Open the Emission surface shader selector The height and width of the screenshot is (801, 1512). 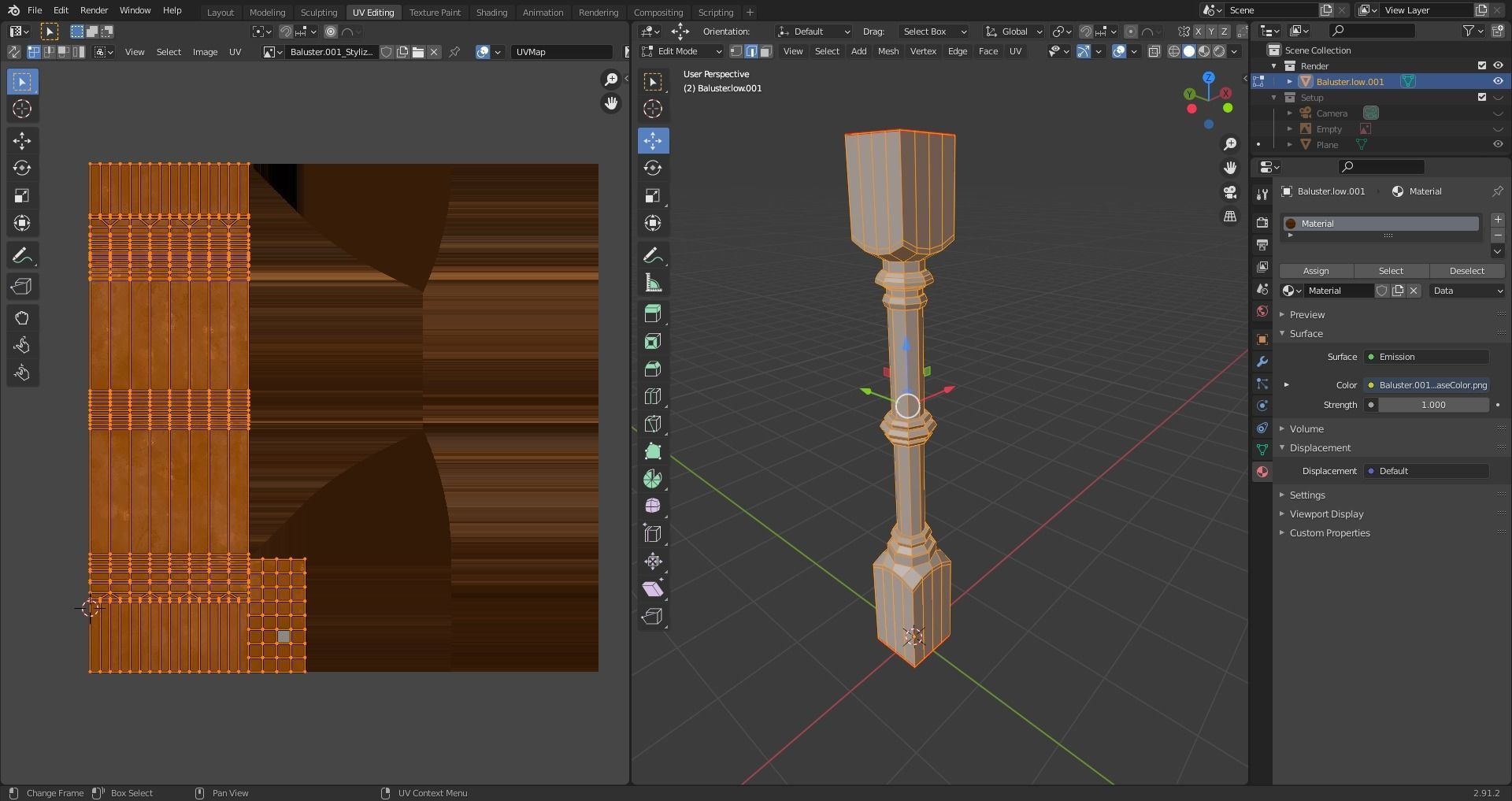click(1426, 357)
